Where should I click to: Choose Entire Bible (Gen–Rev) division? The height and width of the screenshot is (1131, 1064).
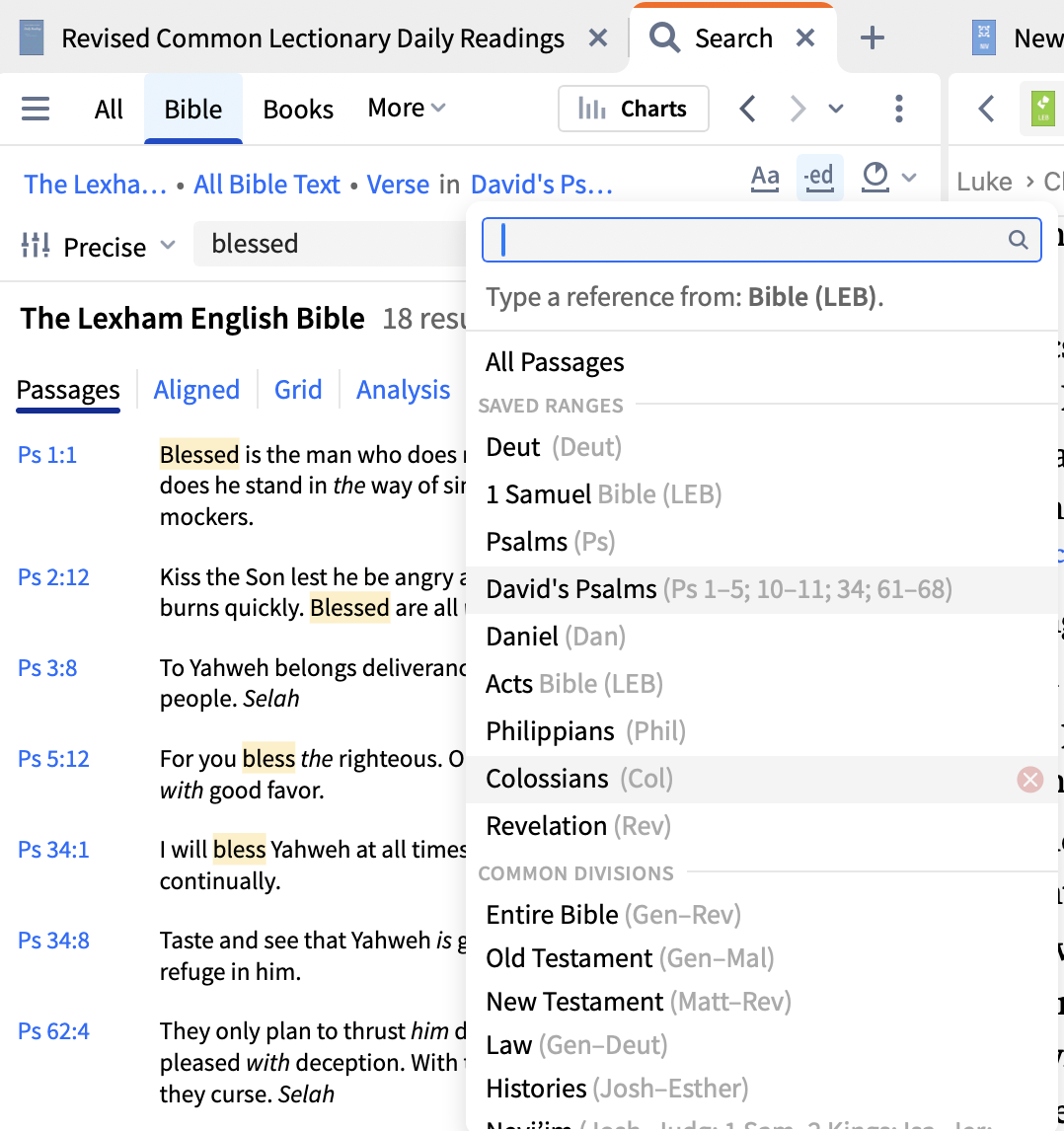point(762,915)
